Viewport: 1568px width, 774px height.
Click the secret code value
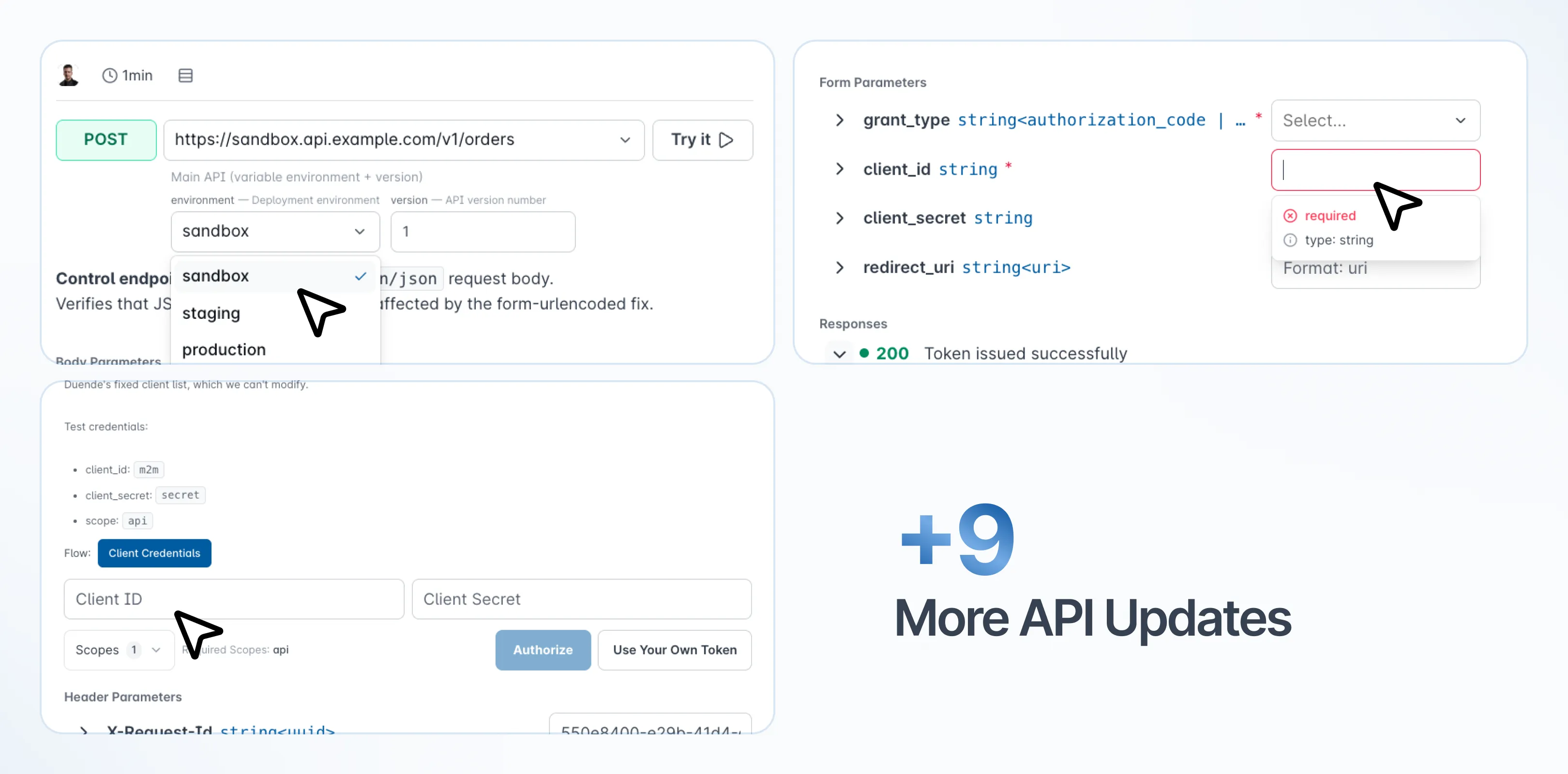180,495
